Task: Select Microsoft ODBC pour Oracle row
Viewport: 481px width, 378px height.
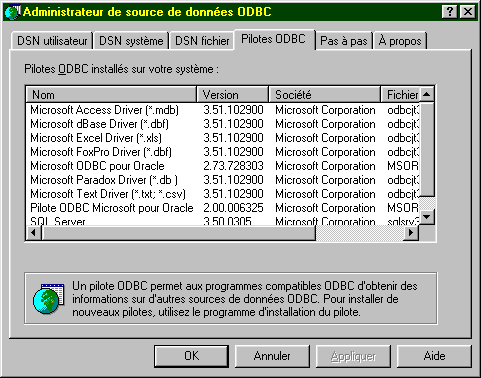Action: point(222,166)
